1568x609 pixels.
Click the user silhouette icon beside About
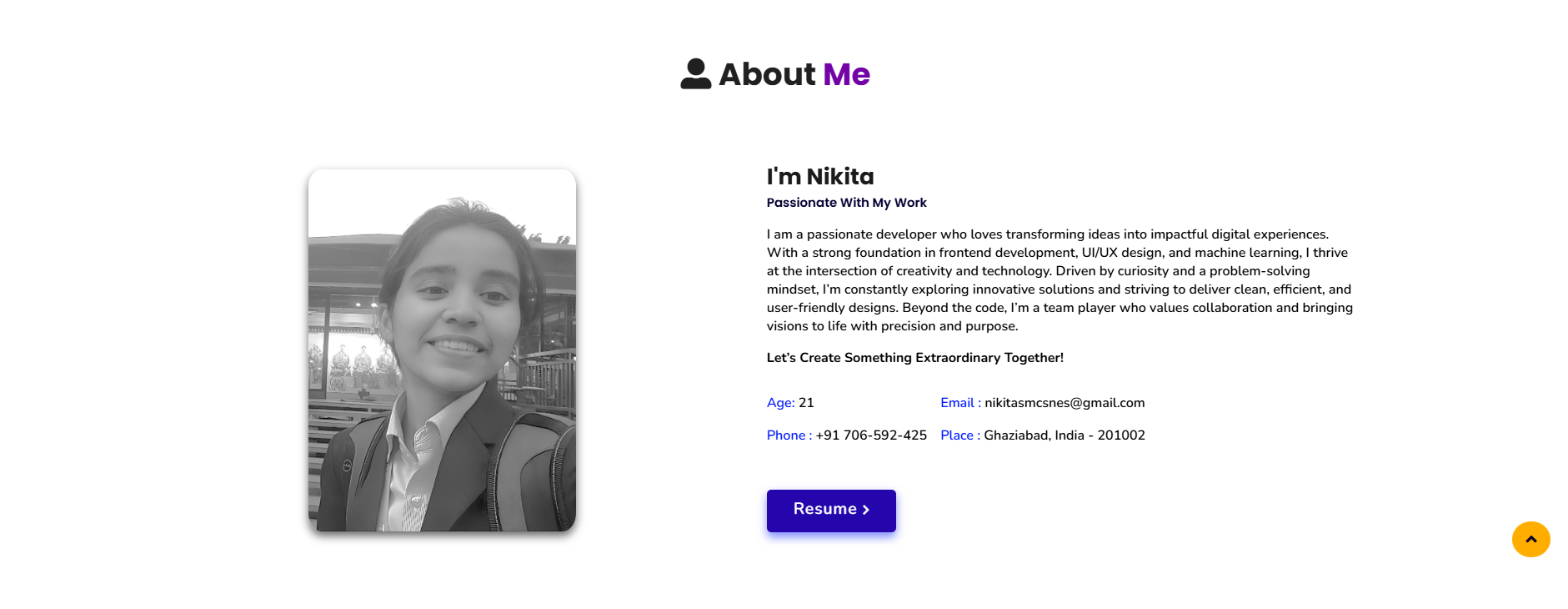coord(695,74)
